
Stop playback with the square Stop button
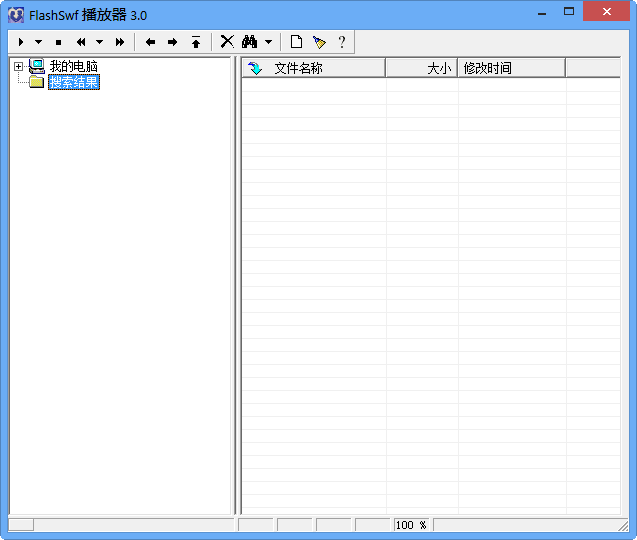[x=58, y=42]
